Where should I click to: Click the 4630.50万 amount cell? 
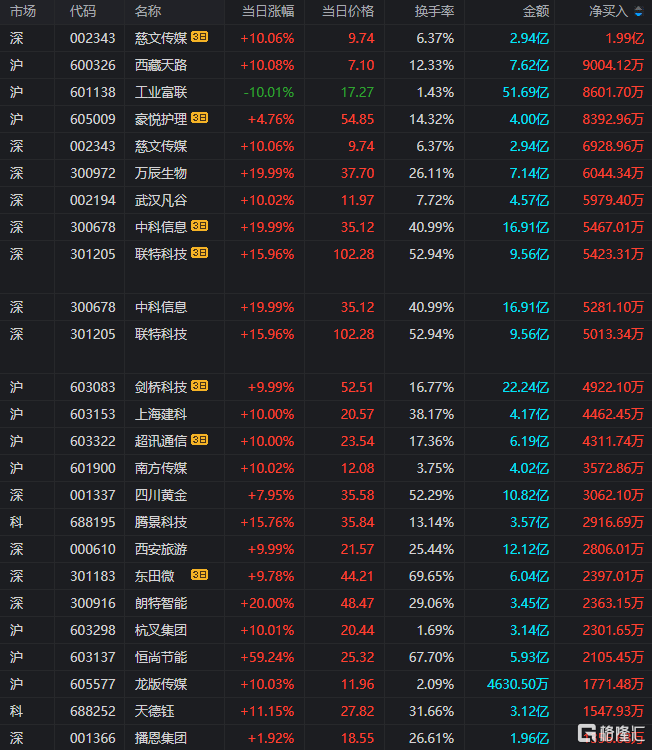[x=518, y=684]
